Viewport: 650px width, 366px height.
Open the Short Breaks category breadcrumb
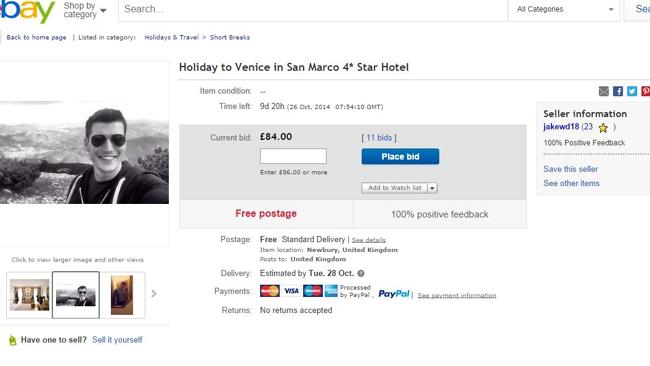230,37
